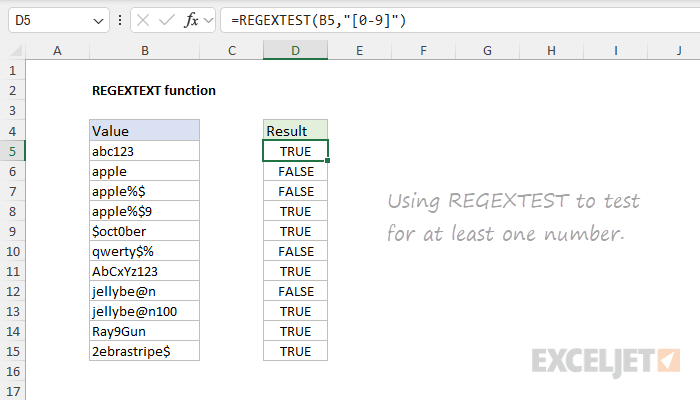The height and width of the screenshot is (400, 700).
Task: Select row 2 header
Action: 12,91
